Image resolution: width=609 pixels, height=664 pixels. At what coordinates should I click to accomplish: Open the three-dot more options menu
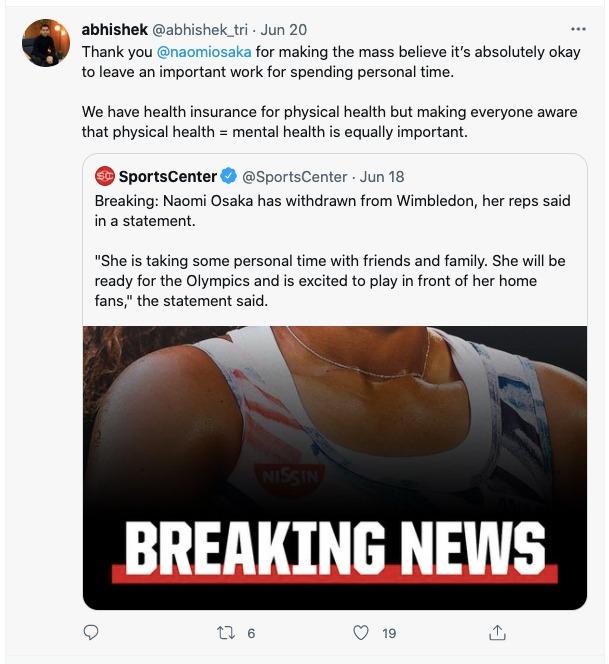(x=578, y=29)
